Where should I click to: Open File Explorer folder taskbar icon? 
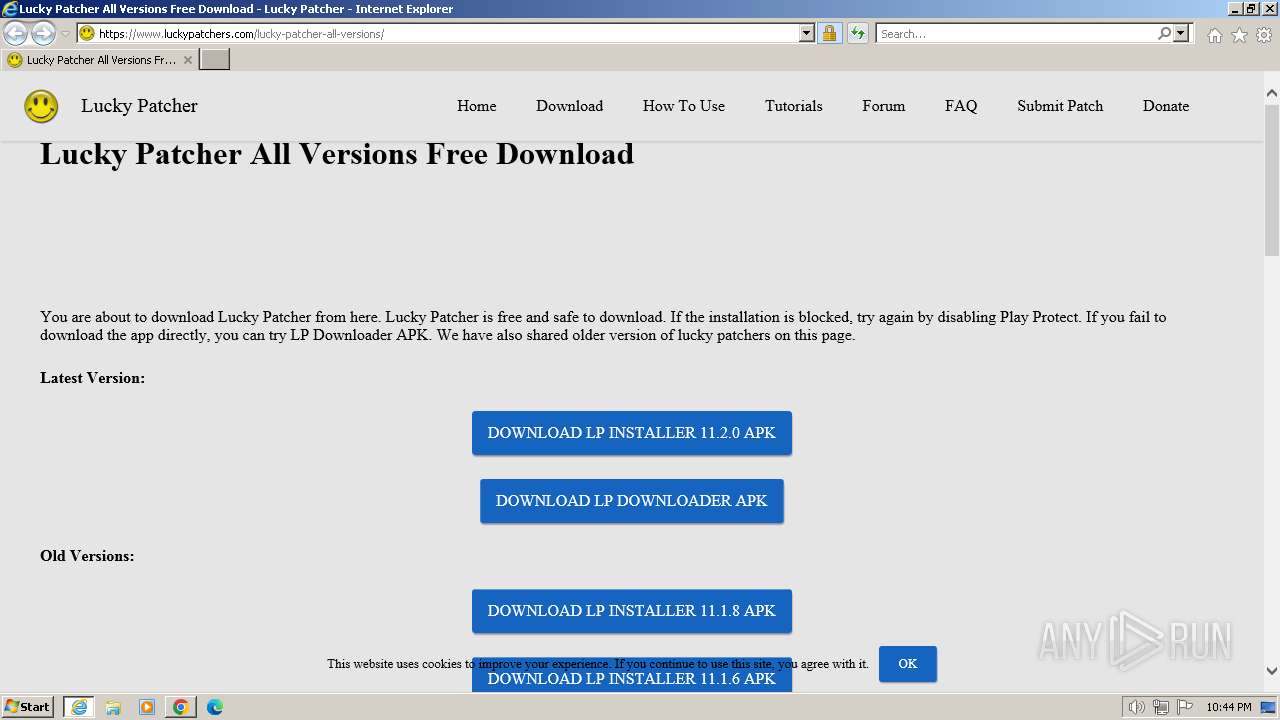coord(113,707)
